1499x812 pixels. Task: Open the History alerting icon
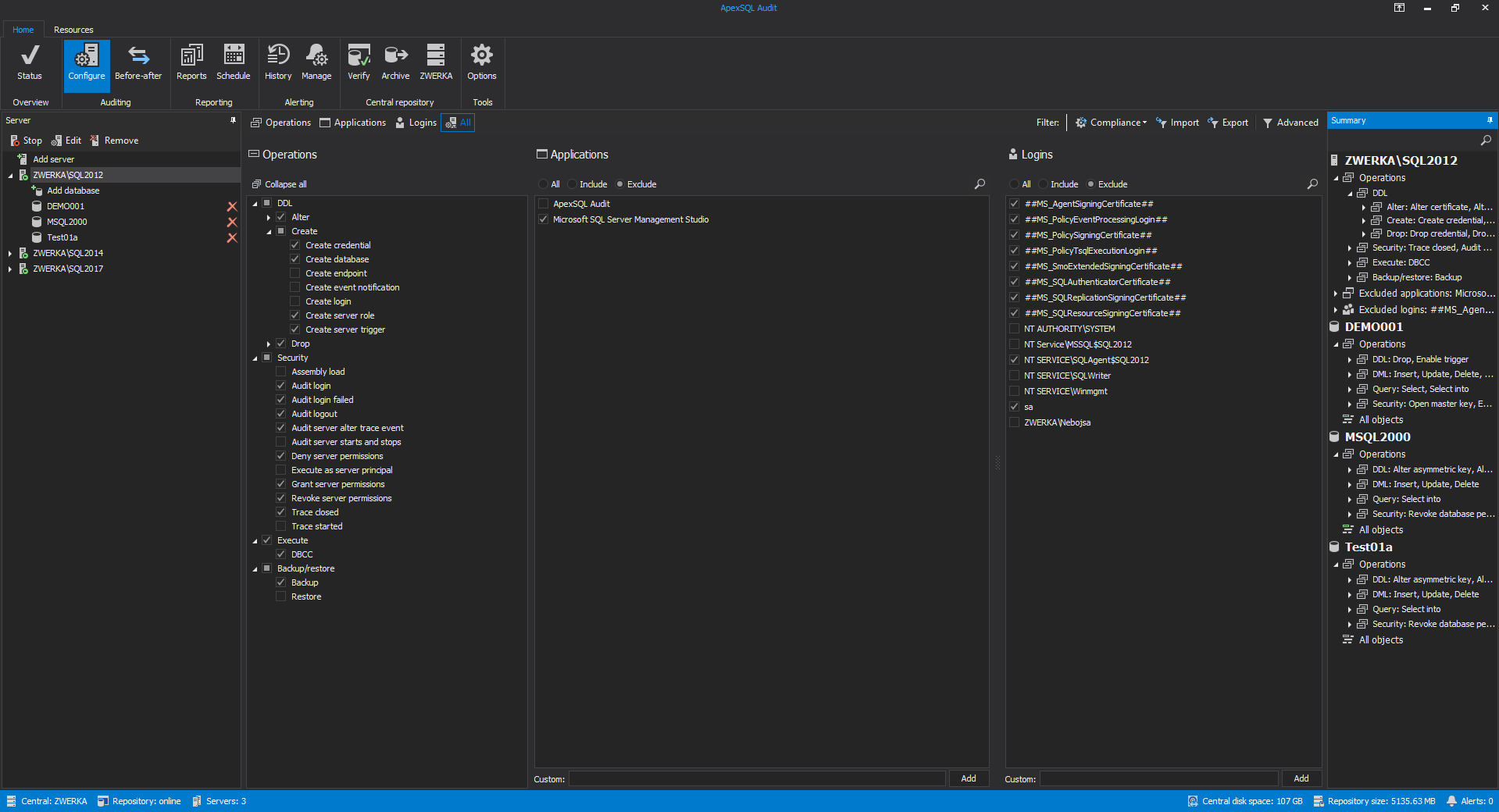tap(278, 62)
